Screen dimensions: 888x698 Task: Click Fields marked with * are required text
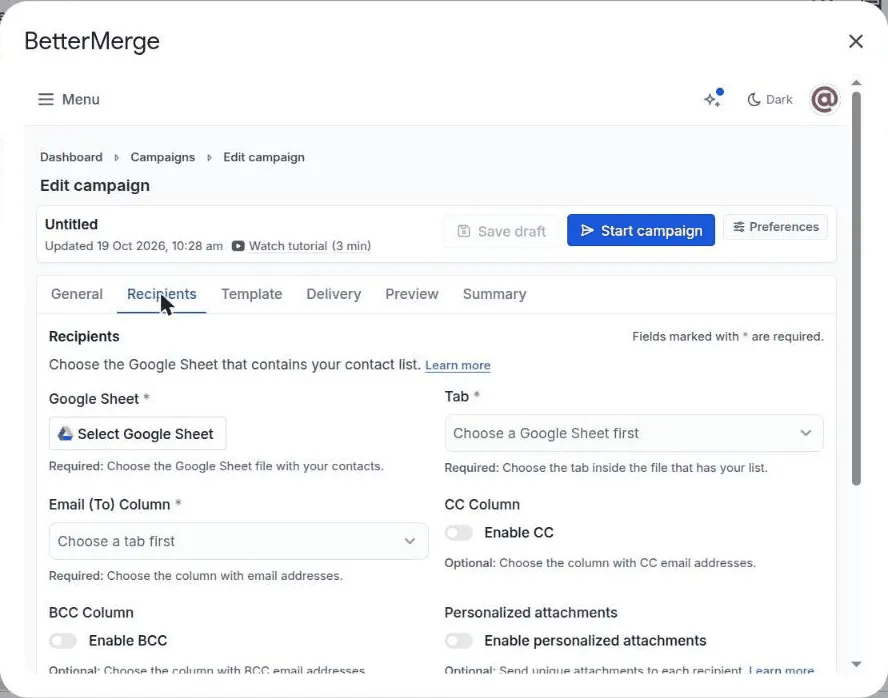click(x=728, y=337)
